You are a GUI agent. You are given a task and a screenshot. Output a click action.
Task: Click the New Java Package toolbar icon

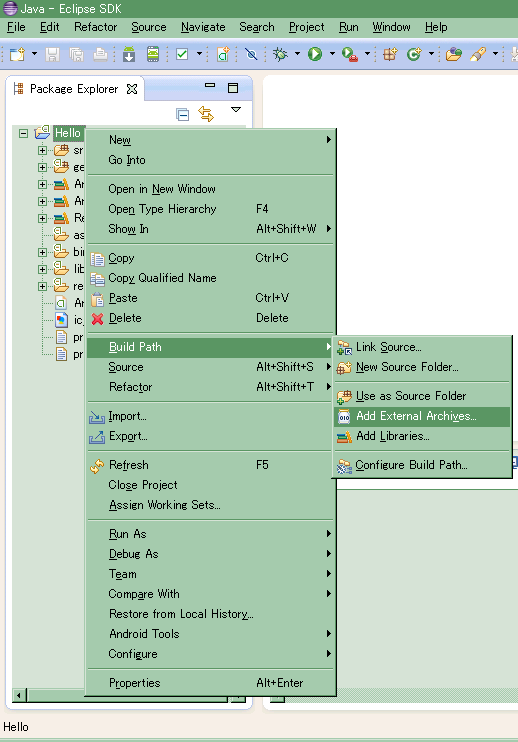(x=390, y=54)
